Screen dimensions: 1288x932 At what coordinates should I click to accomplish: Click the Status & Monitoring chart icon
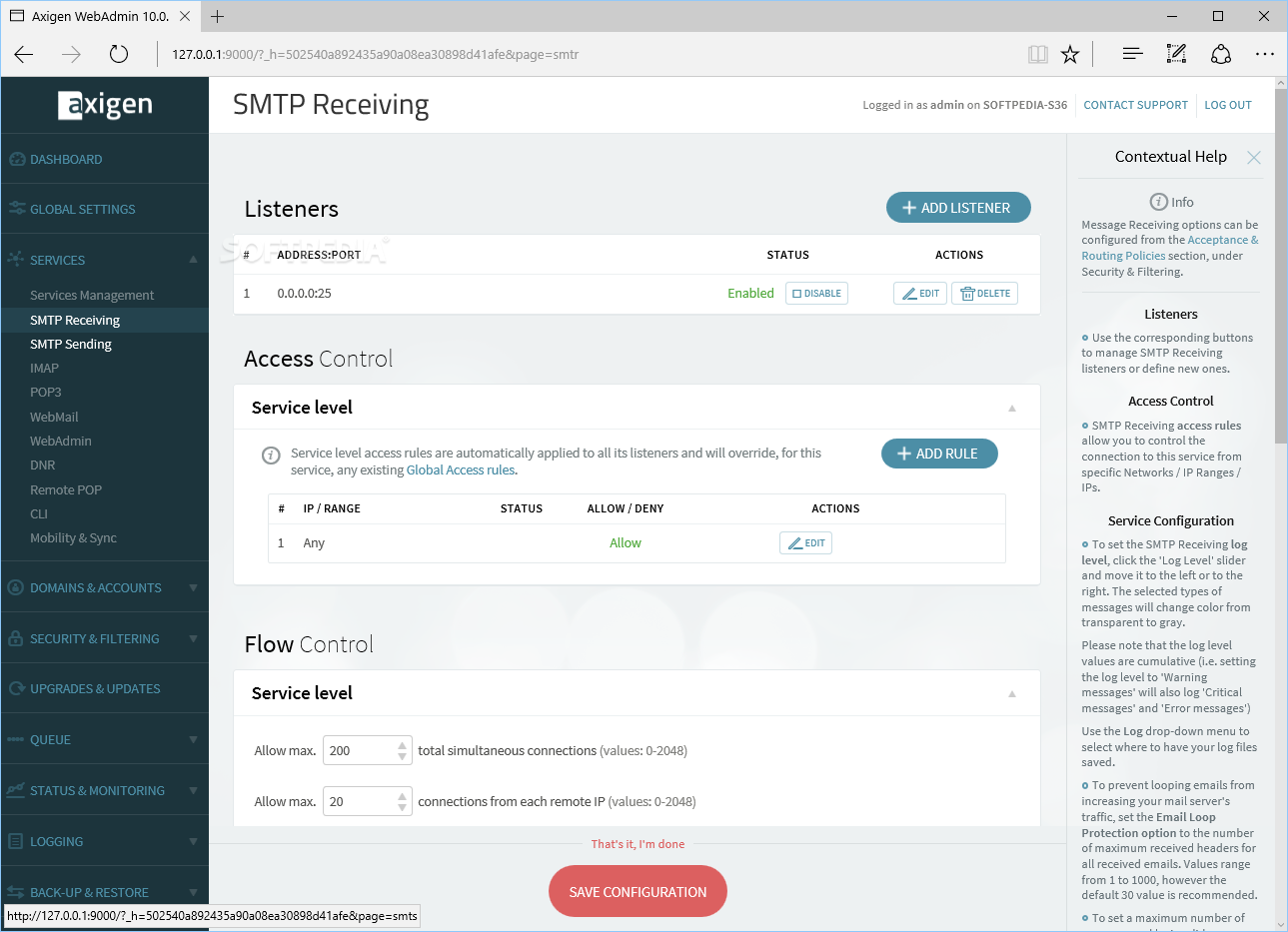pos(16,790)
